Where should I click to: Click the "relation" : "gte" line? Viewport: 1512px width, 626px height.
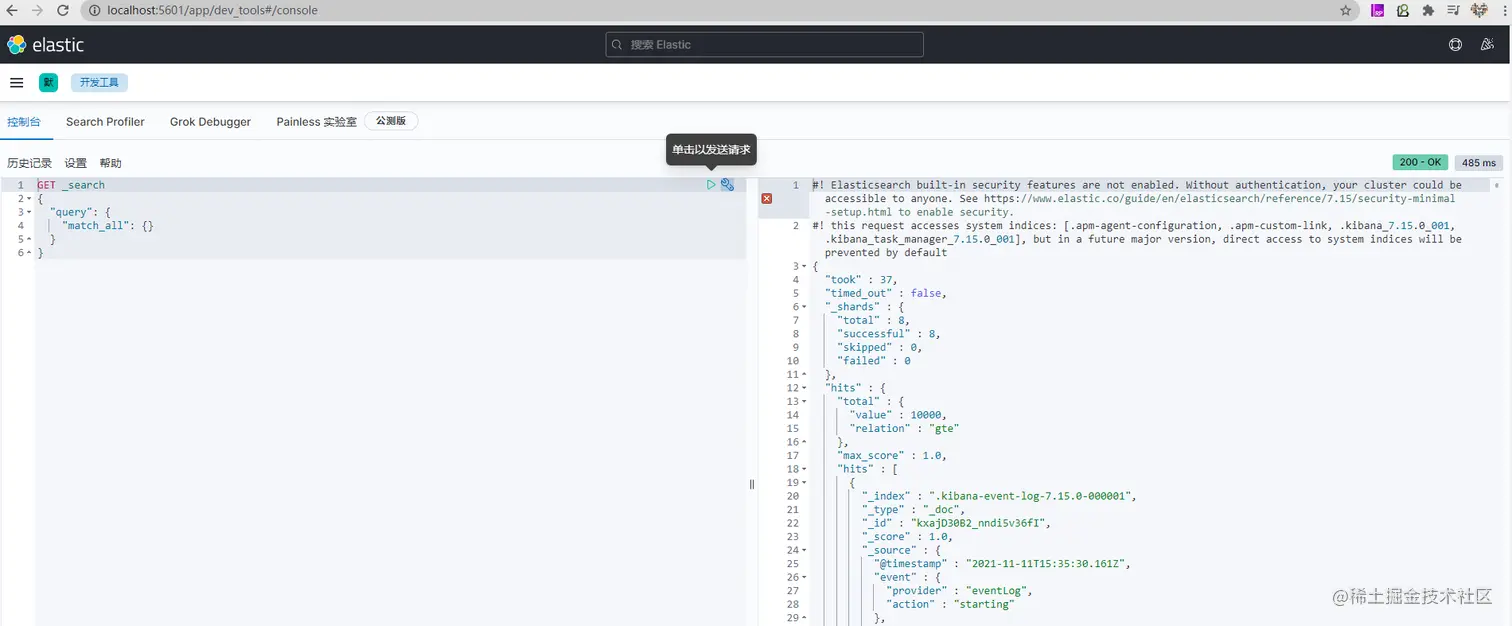pos(904,428)
